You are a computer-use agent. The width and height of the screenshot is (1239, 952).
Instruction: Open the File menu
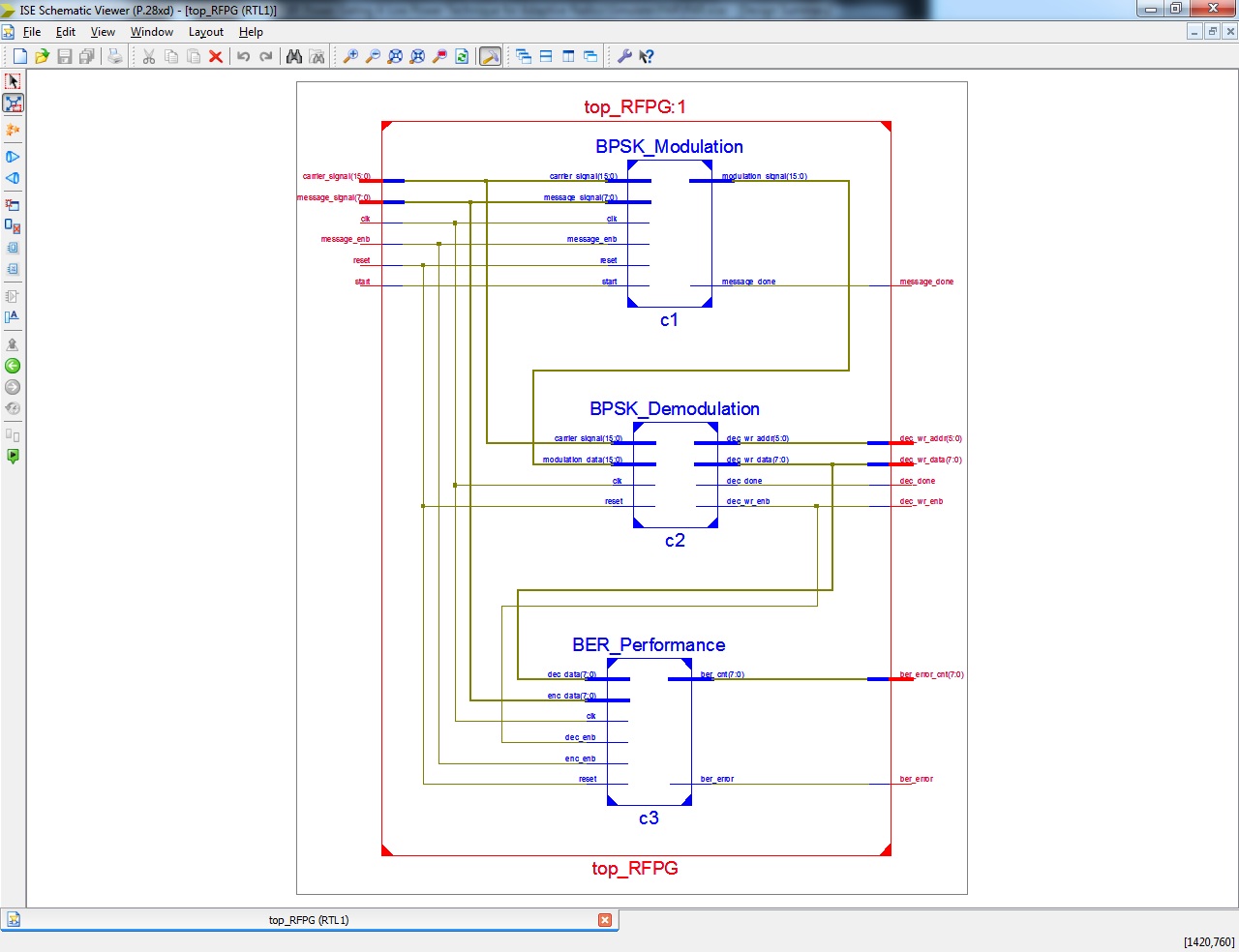coord(32,32)
